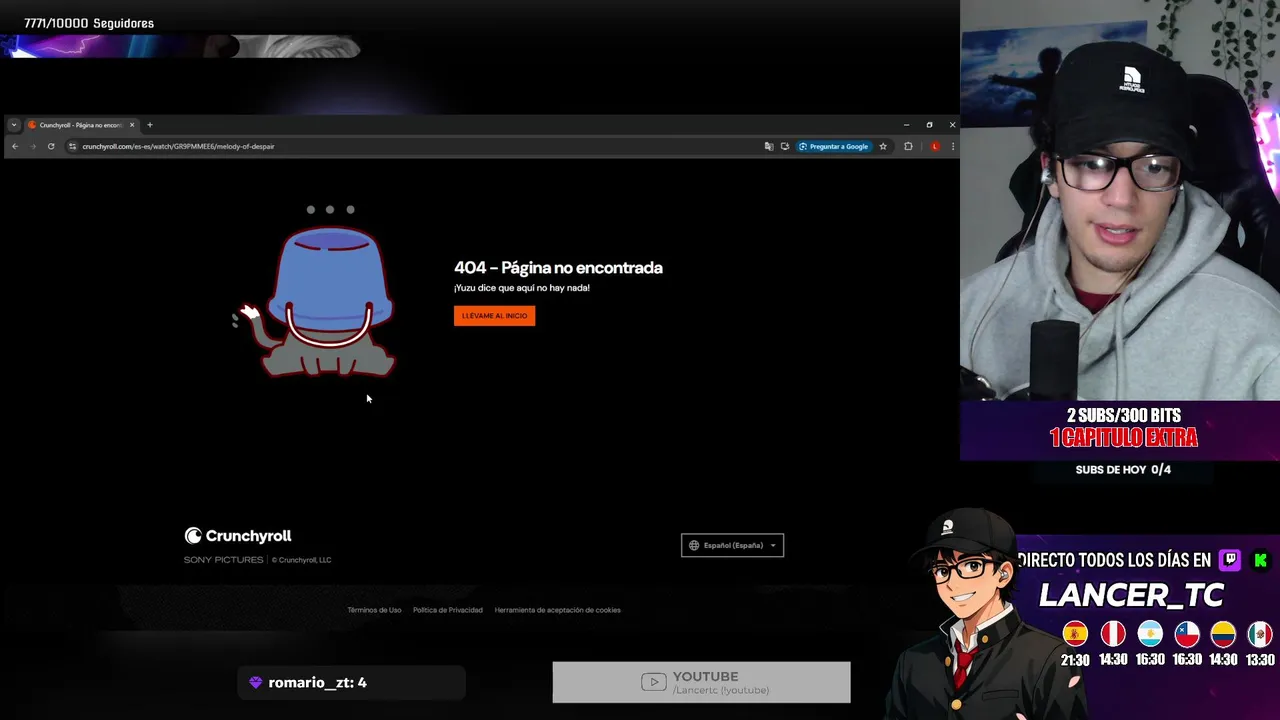Click the 1 CAPITULO EXTRA banner text

[x=1123, y=437]
